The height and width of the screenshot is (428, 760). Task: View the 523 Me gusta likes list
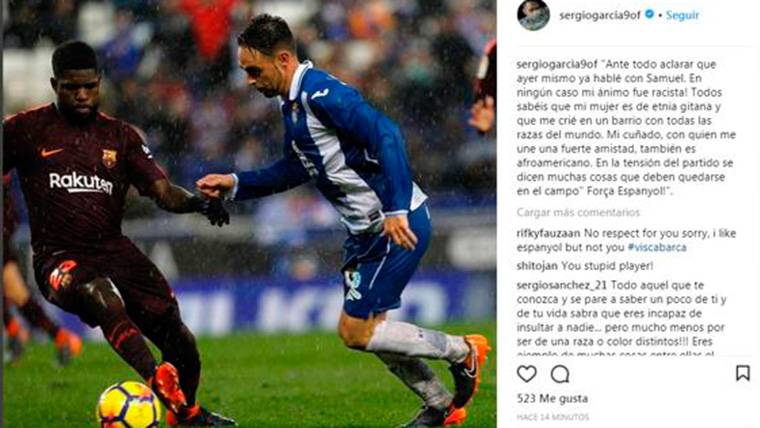[552, 398]
